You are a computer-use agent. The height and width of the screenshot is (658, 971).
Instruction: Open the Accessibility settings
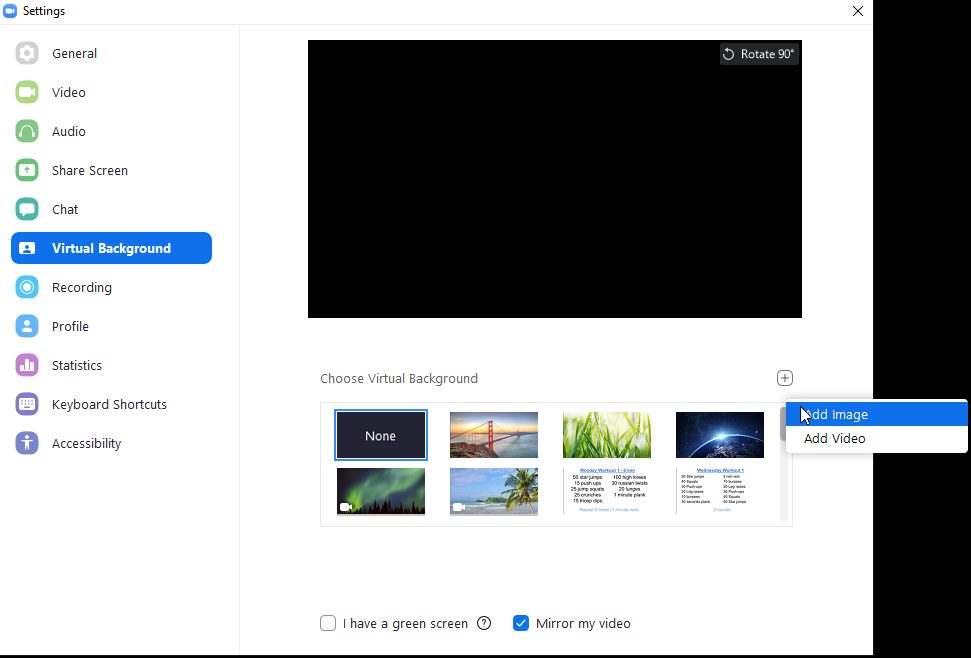(x=86, y=443)
